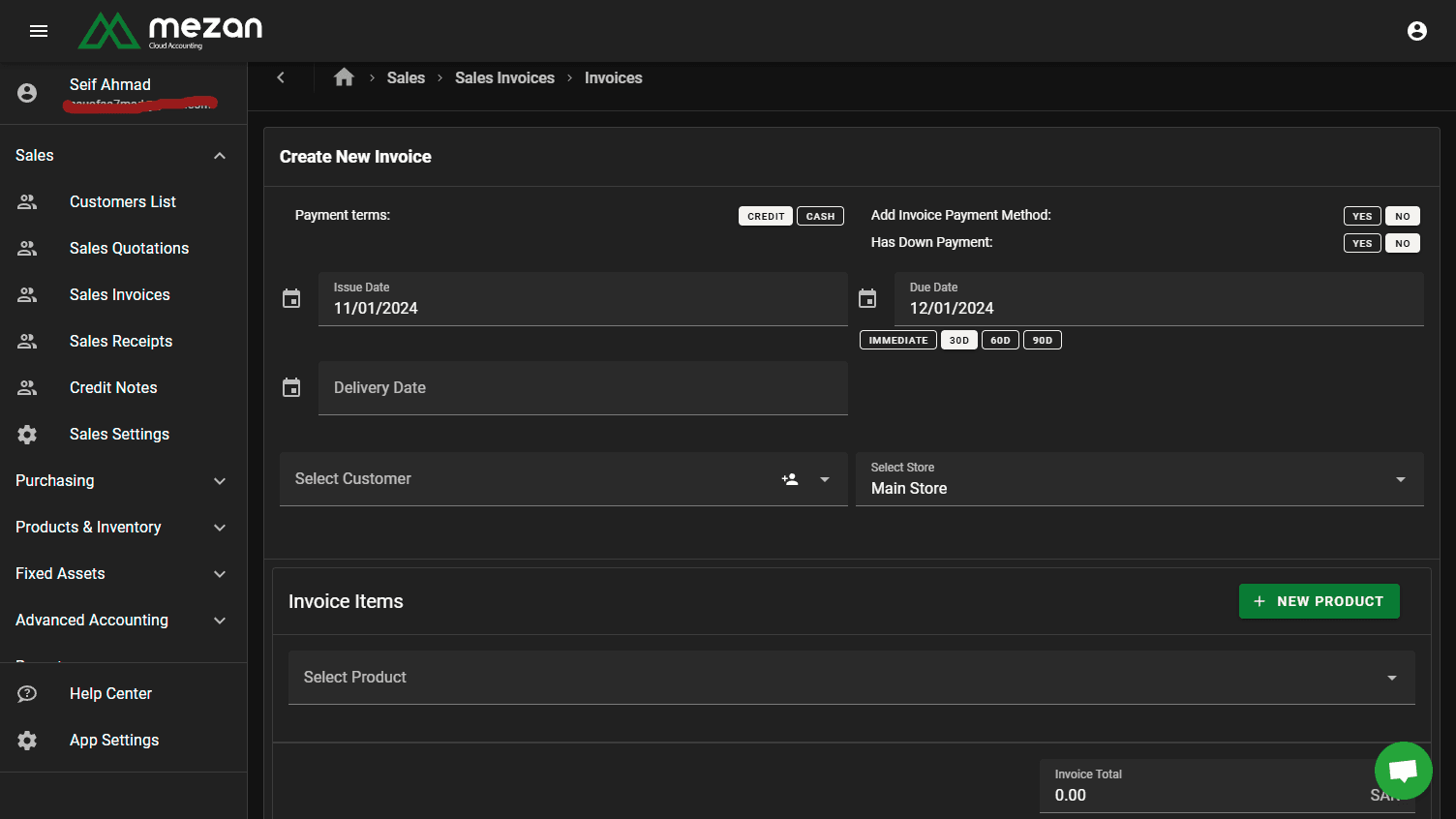Set due date to IMMEDIATE
The height and width of the screenshot is (819, 1456).
click(x=898, y=340)
